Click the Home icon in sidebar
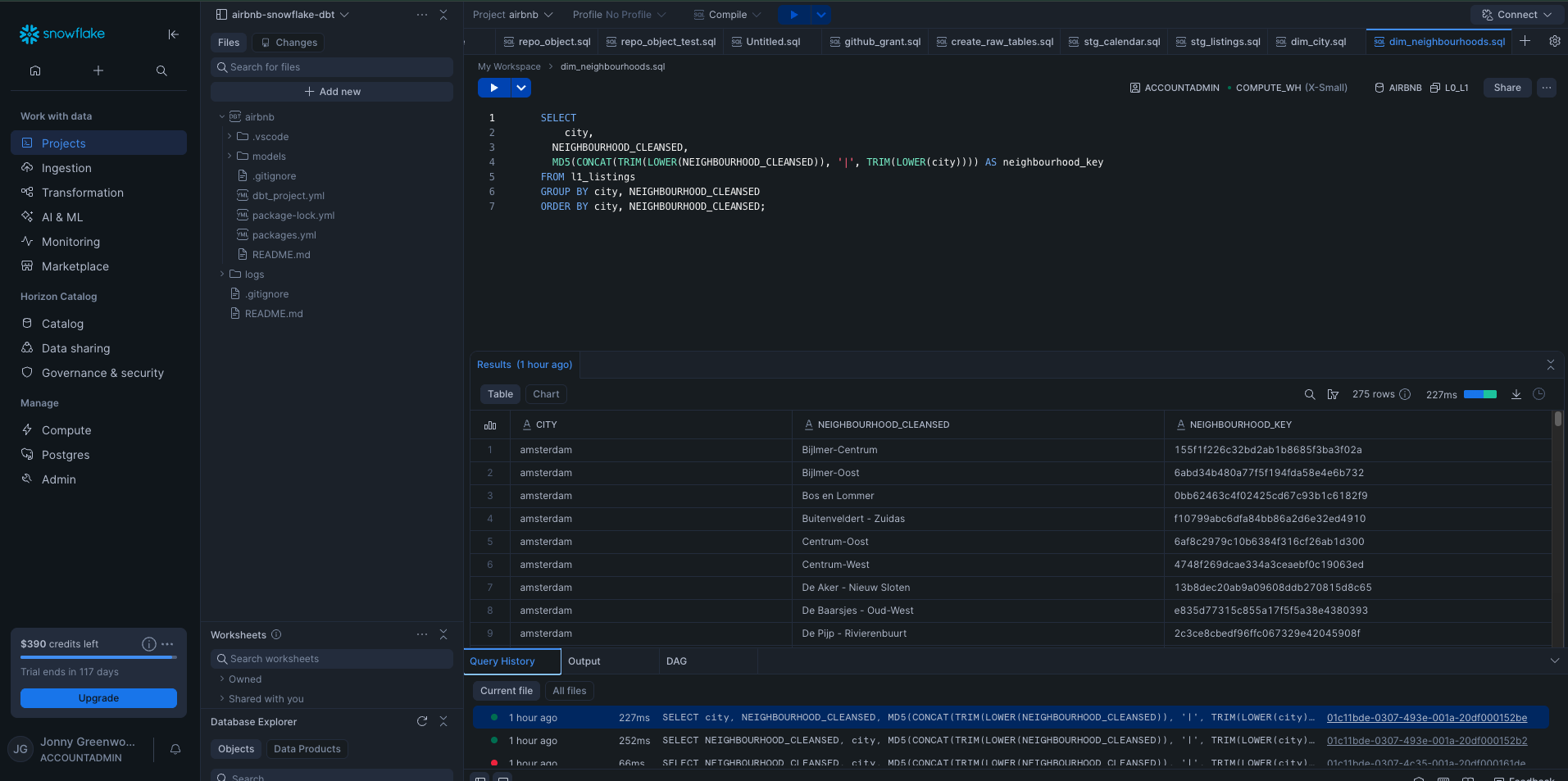This screenshot has height=781, width=1568. tap(35, 70)
